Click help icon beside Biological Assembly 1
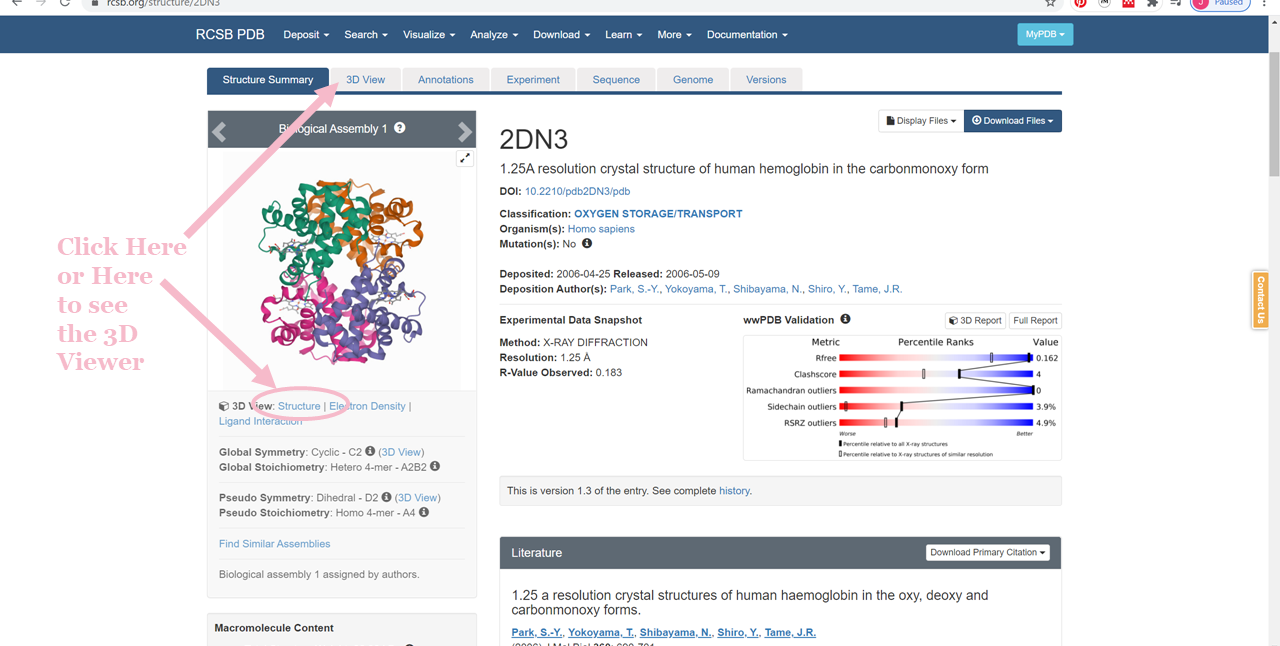The height and width of the screenshot is (646, 1280). tap(400, 128)
